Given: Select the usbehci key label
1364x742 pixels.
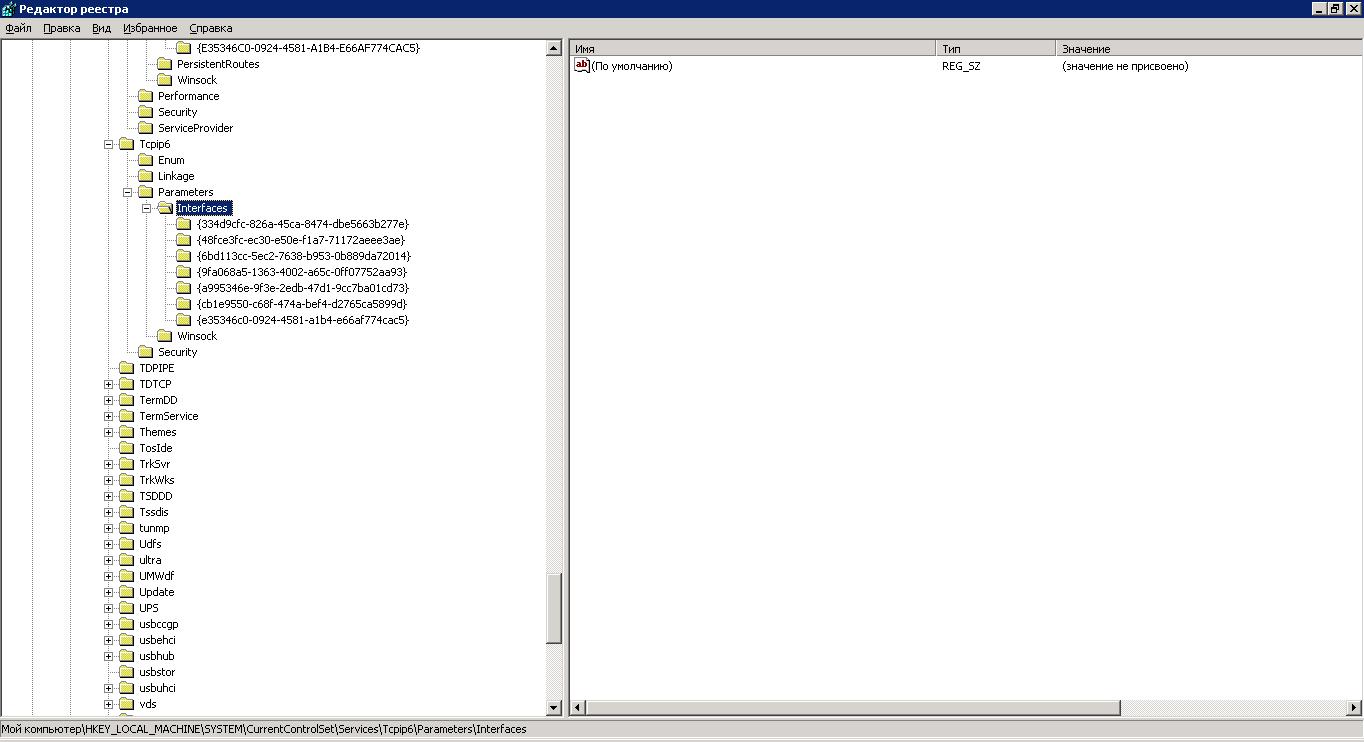Looking at the screenshot, I should [158, 640].
